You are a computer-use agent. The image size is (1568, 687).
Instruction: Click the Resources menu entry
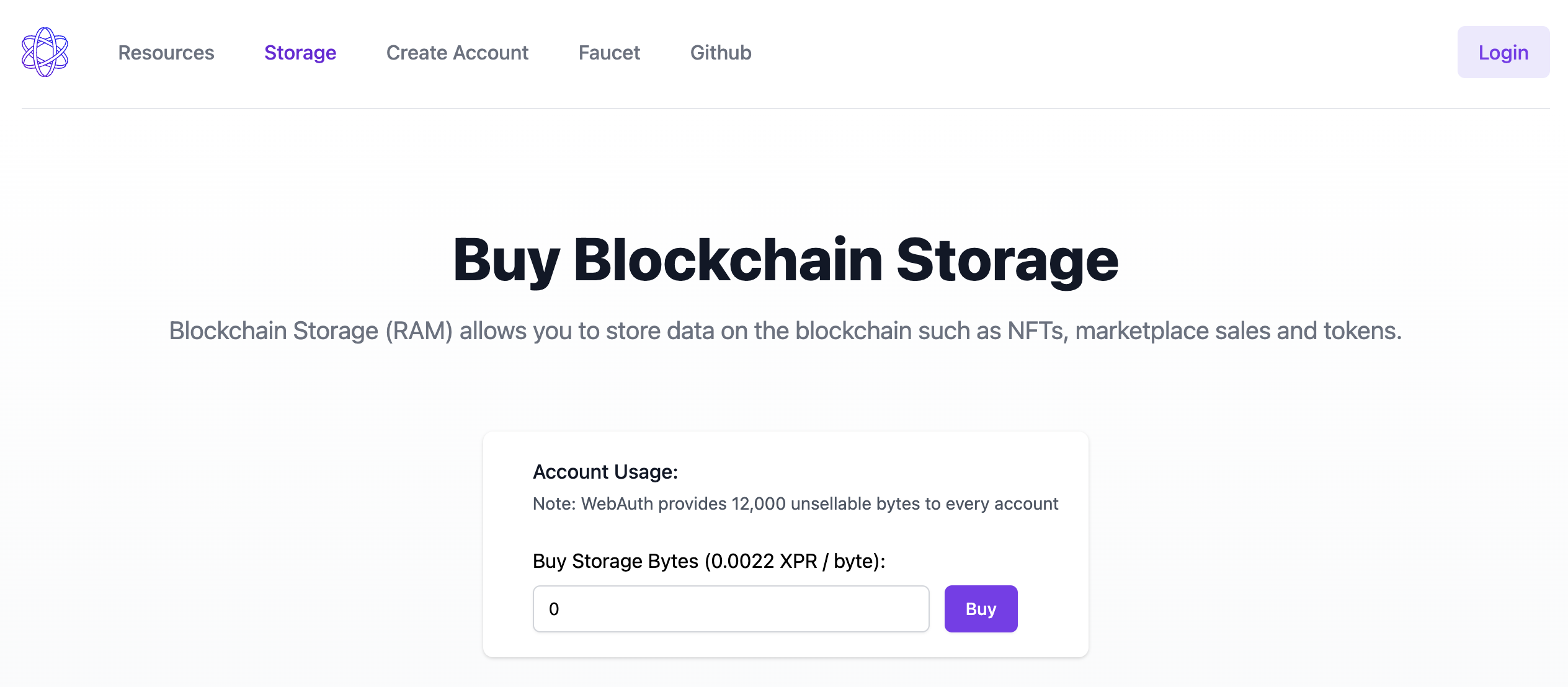[x=166, y=53]
